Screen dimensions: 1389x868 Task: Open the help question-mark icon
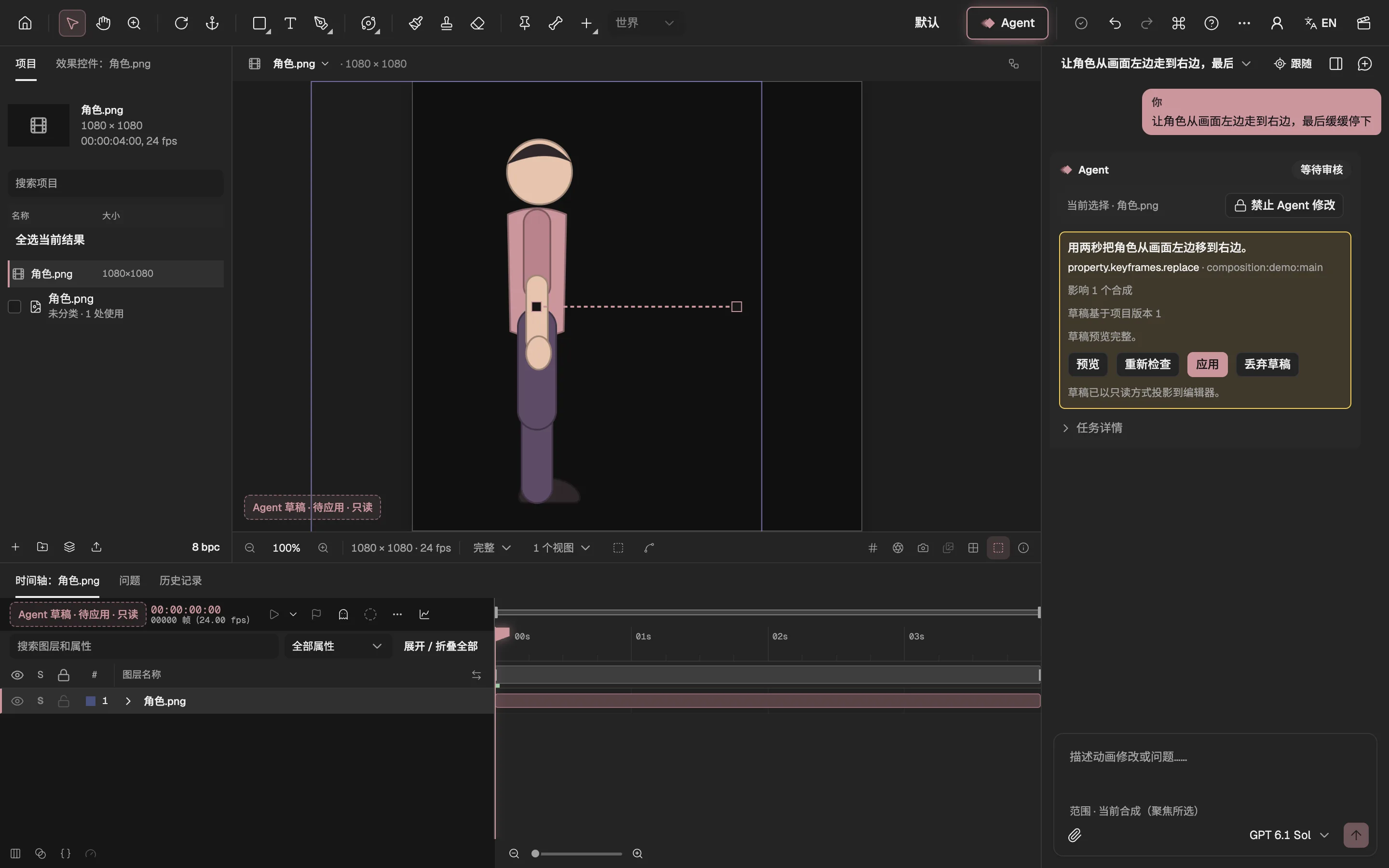coord(1211,23)
